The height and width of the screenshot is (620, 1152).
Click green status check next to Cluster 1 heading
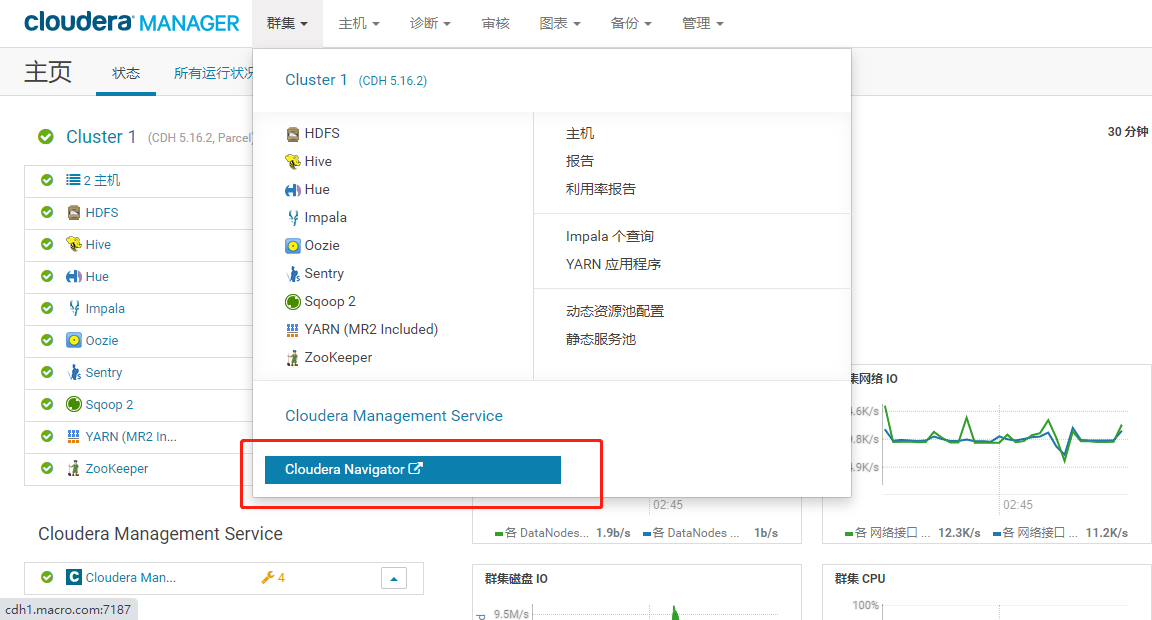[46, 137]
